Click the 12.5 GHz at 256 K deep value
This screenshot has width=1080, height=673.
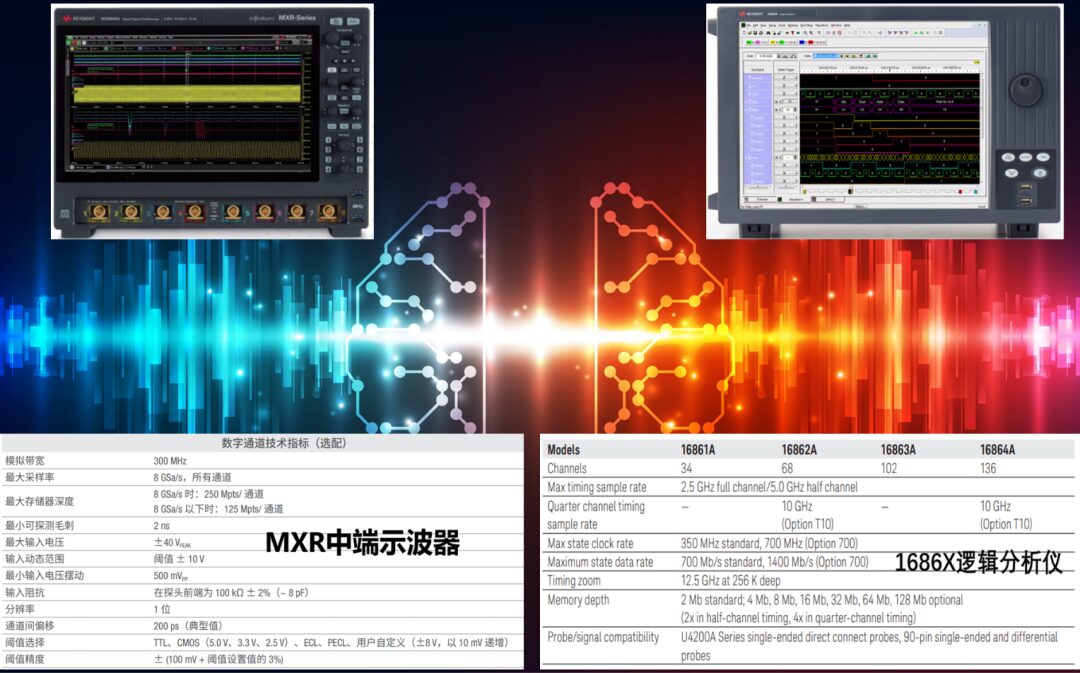coord(731,581)
